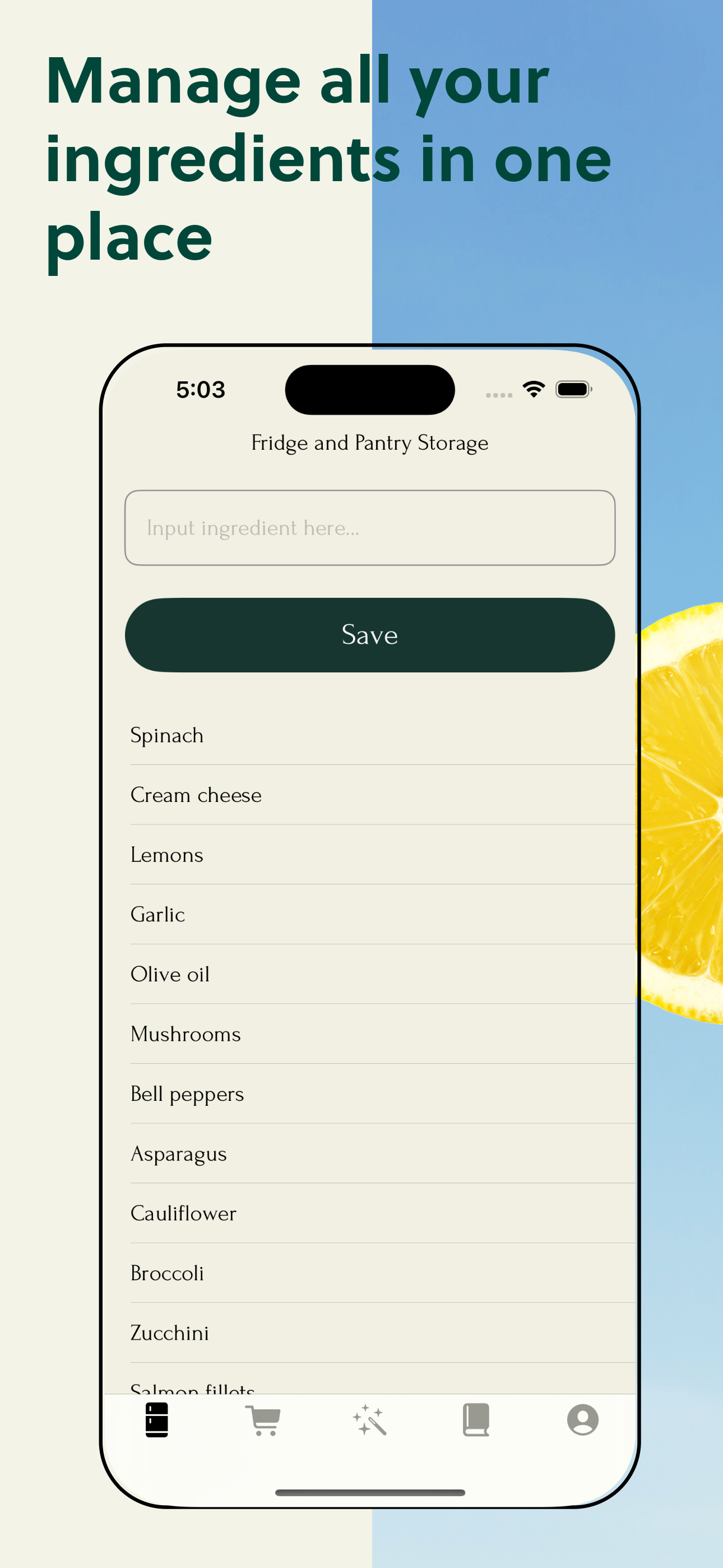Select the Olive oil ingredient row
The image size is (723, 1568).
(383, 974)
